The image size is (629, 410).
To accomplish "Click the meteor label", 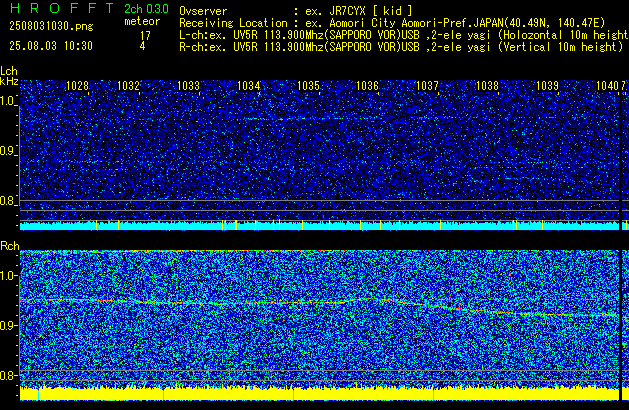I will [142, 21].
